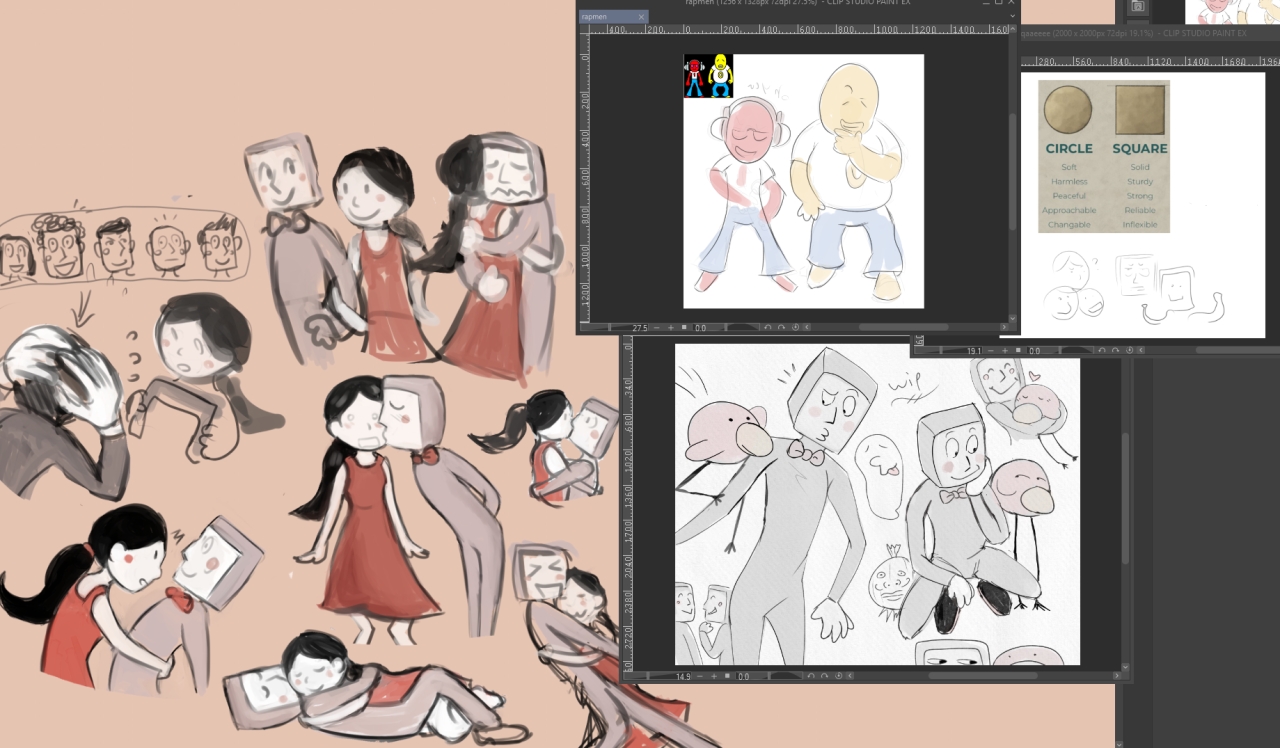Rotate rapmen canvas left
This screenshot has height=748, width=1280.
[767, 327]
